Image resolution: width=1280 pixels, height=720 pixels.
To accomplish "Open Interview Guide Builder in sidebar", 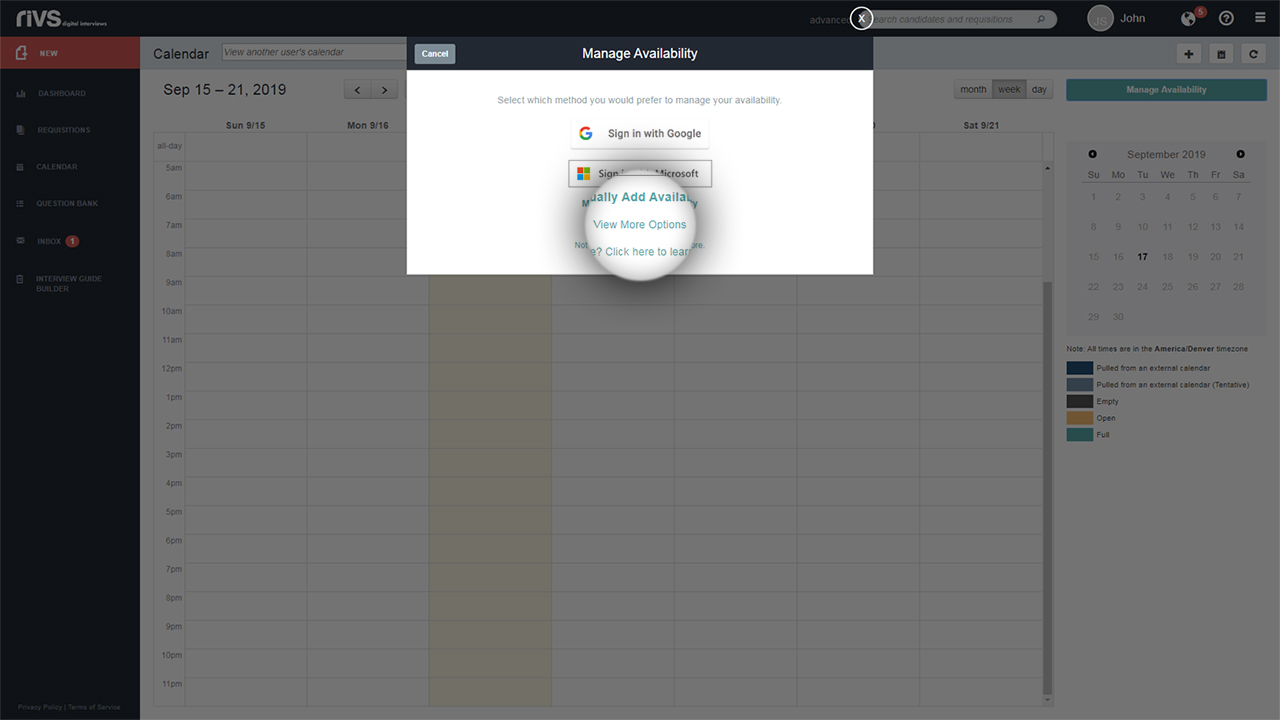I will pyautogui.click(x=70, y=283).
